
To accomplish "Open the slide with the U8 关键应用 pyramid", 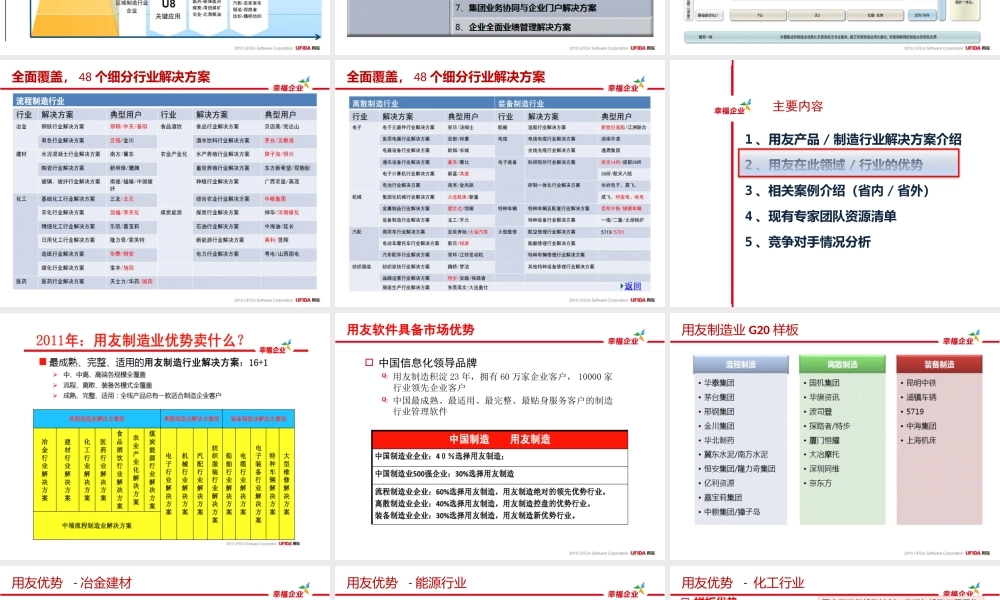I will tap(165, 27).
